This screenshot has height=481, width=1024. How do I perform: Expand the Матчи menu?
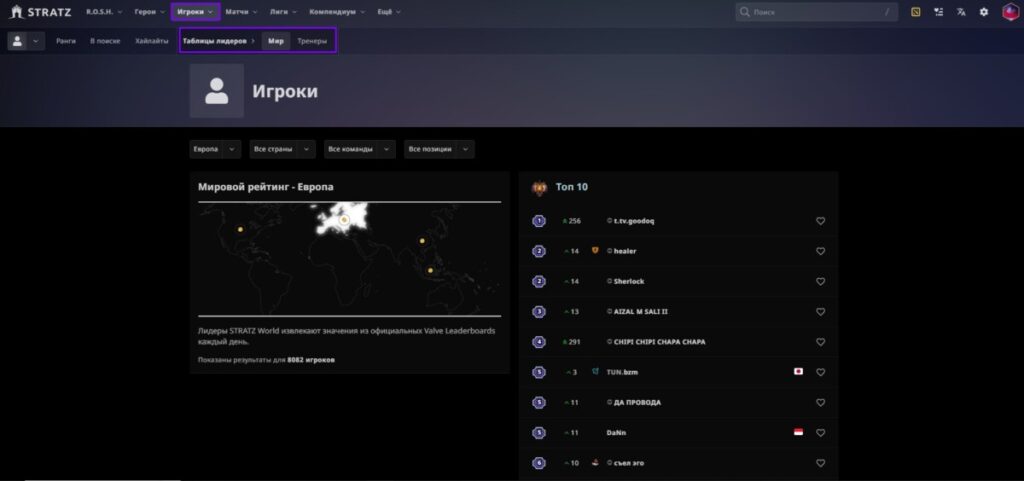(x=241, y=12)
